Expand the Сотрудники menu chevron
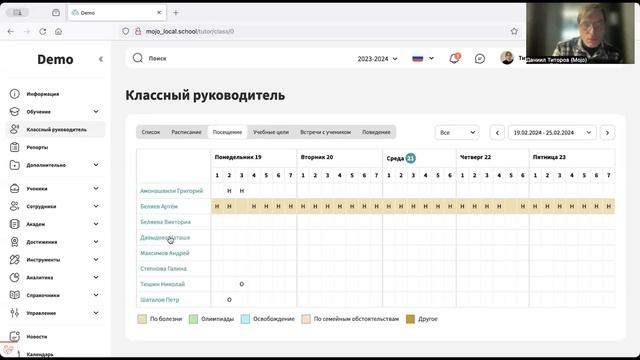The image size is (640, 360). [96, 206]
